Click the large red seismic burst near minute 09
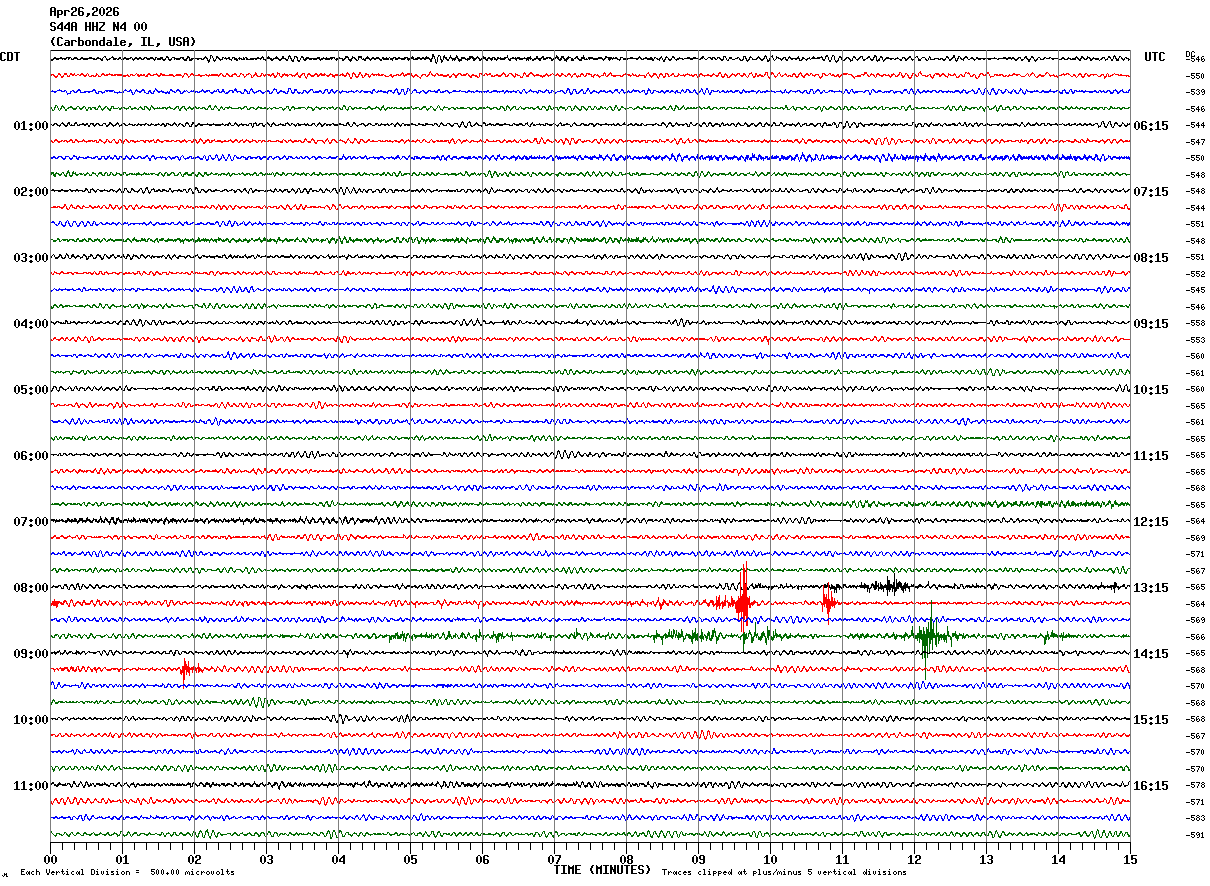 [x=742, y=602]
